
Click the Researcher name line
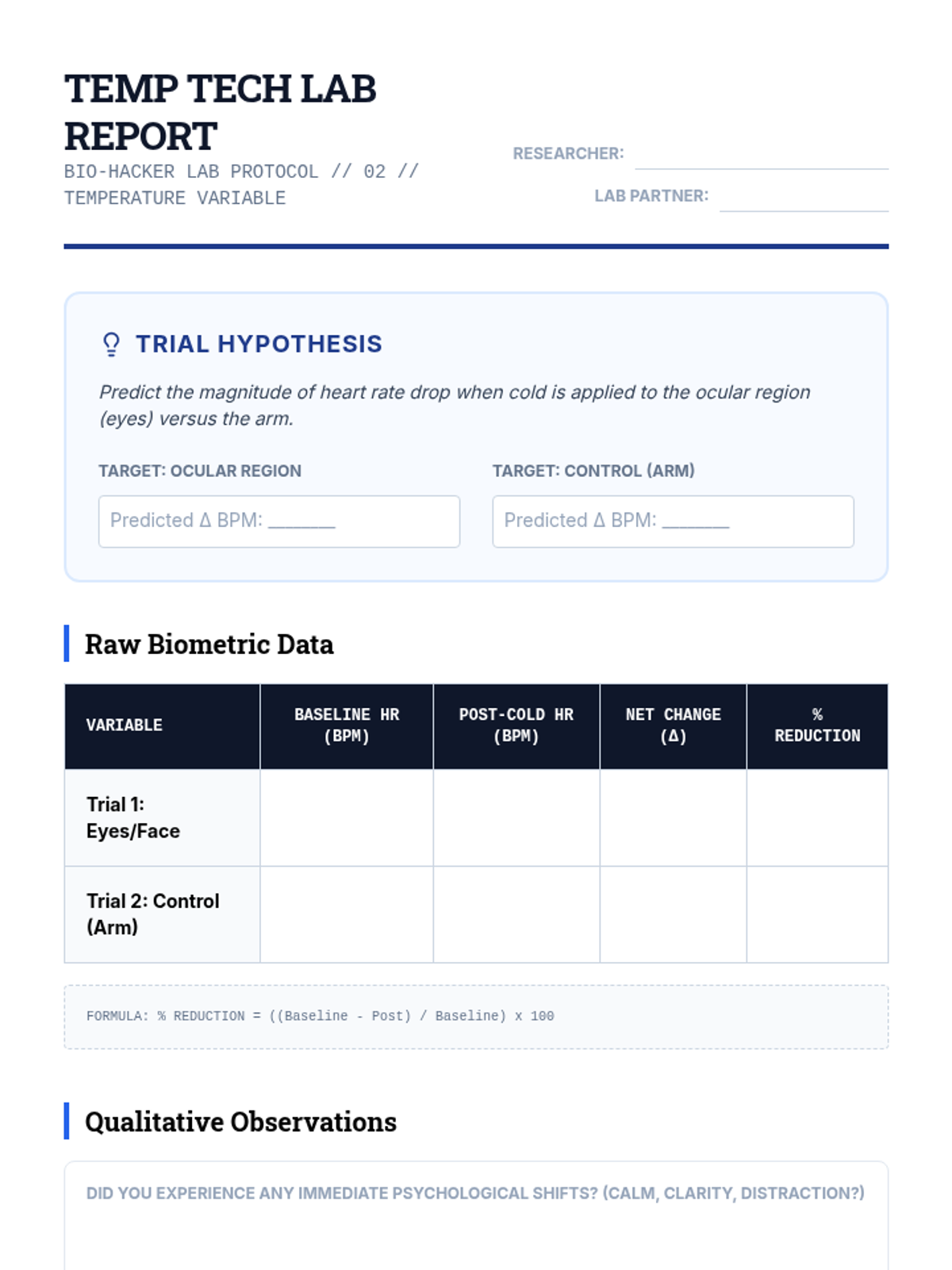pos(761,157)
